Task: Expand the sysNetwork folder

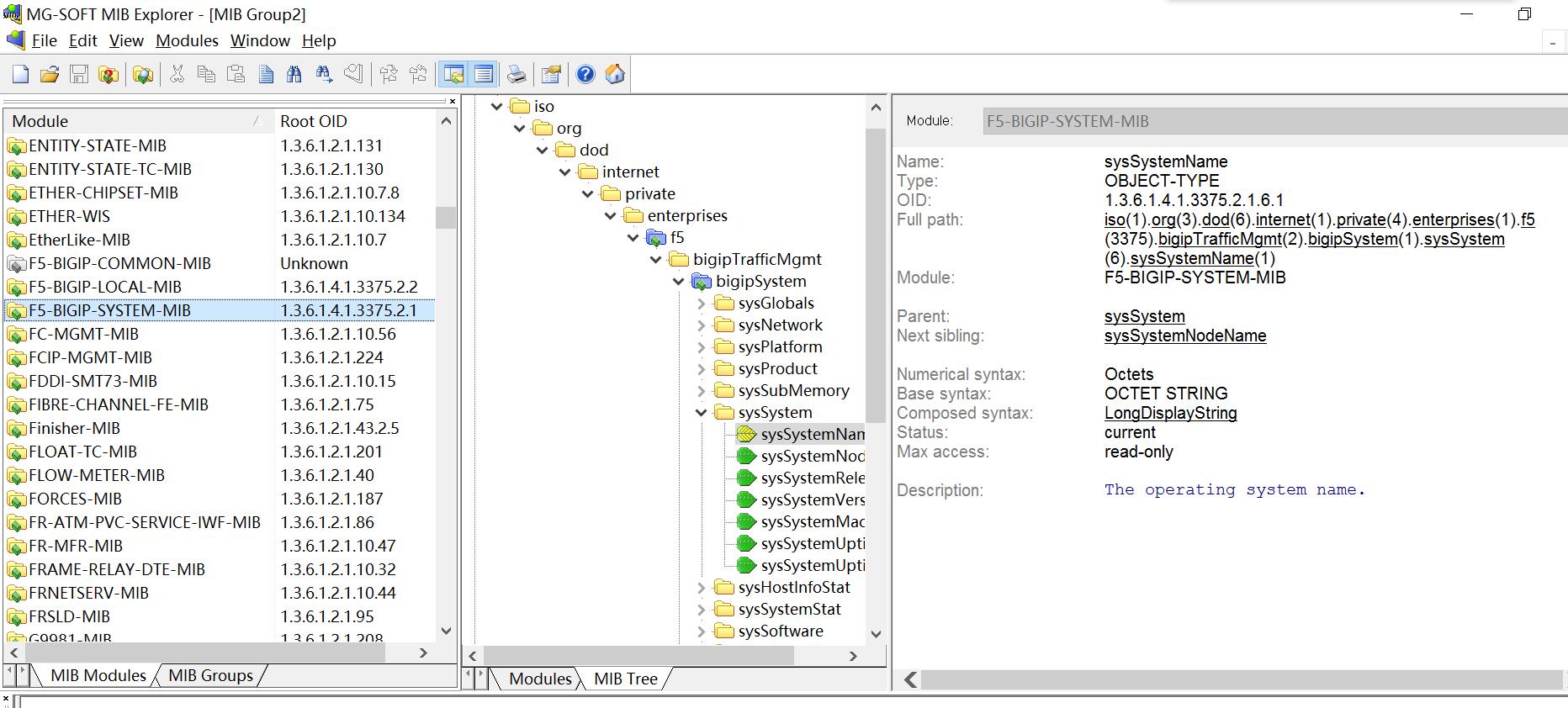Action: click(x=701, y=325)
